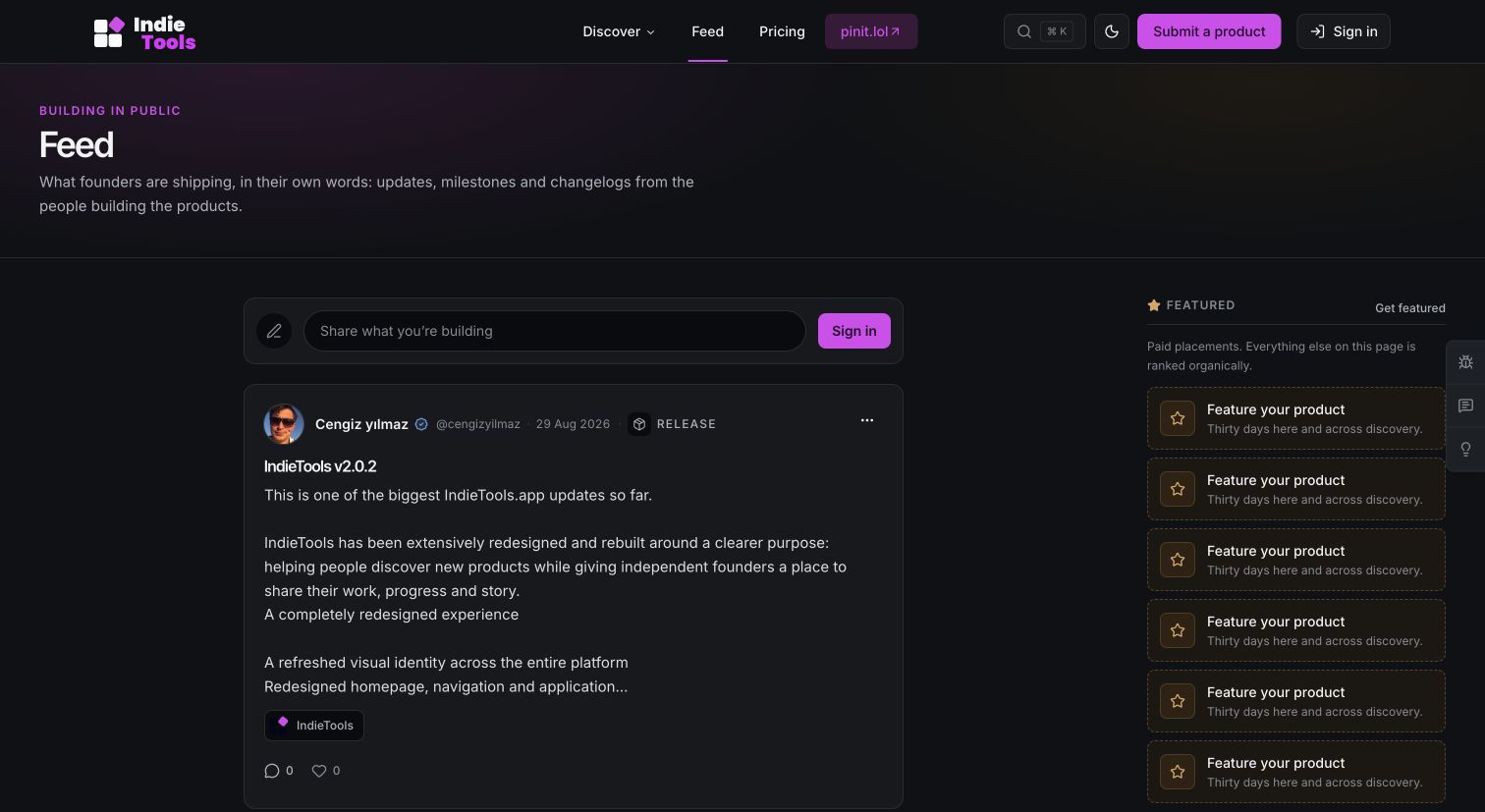This screenshot has height=812, width=1485.
Task: Click the star icon in the second Feature card
Action: (1178, 489)
